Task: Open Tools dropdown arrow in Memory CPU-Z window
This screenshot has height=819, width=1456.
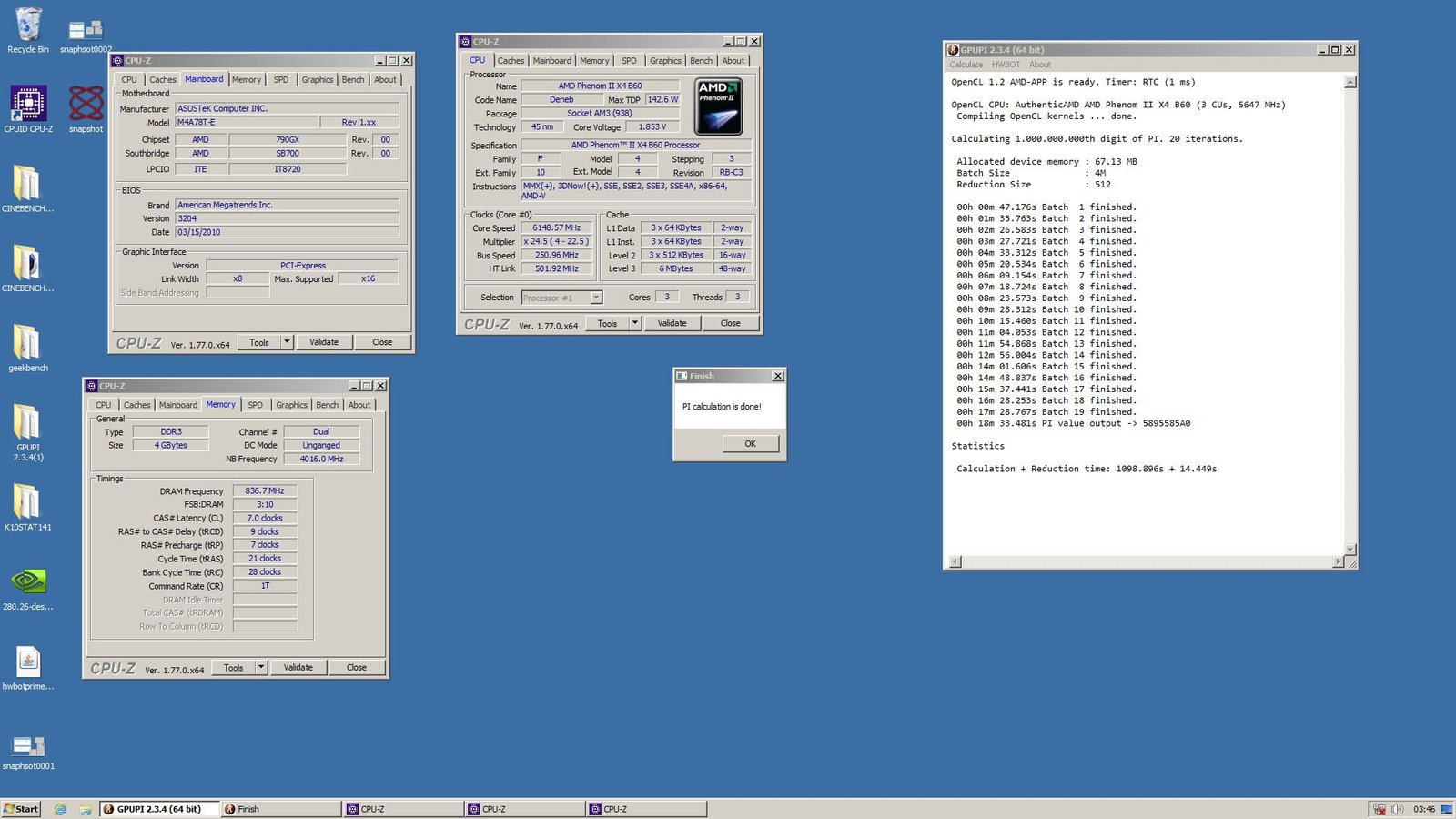Action: (261, 667)
